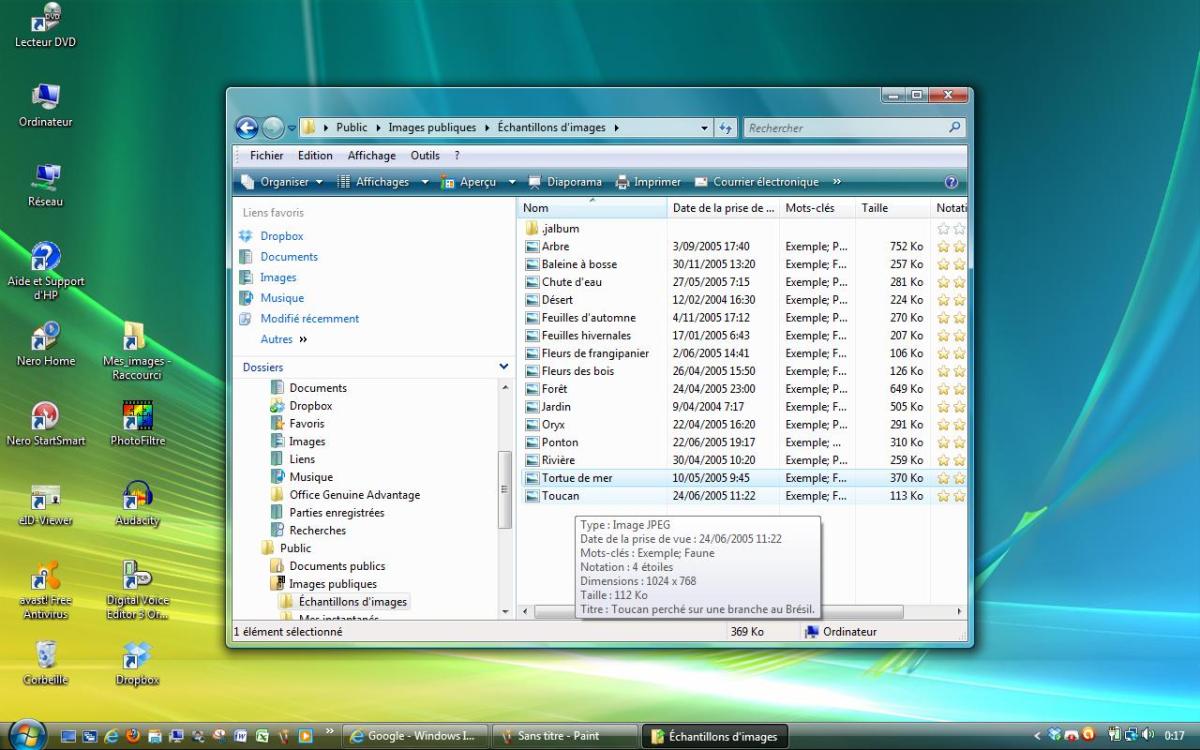Click the Rechercher search field
Screen dimensions: 1200x750
click(x=845, y=128)
